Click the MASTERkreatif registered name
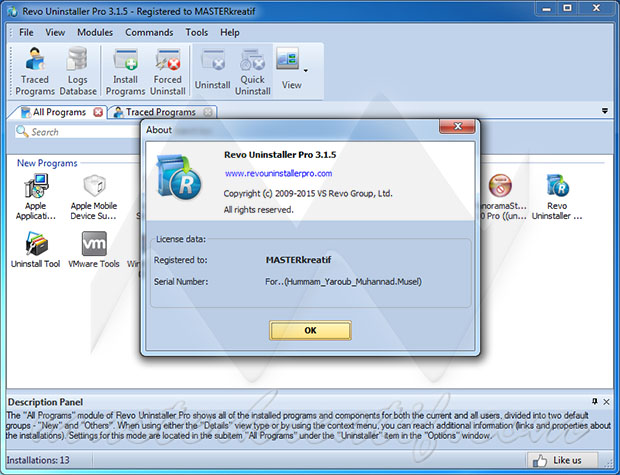Image resolution: width=620 pixels, height=475 pixels. pyautogui.click(x=299, y=260)
